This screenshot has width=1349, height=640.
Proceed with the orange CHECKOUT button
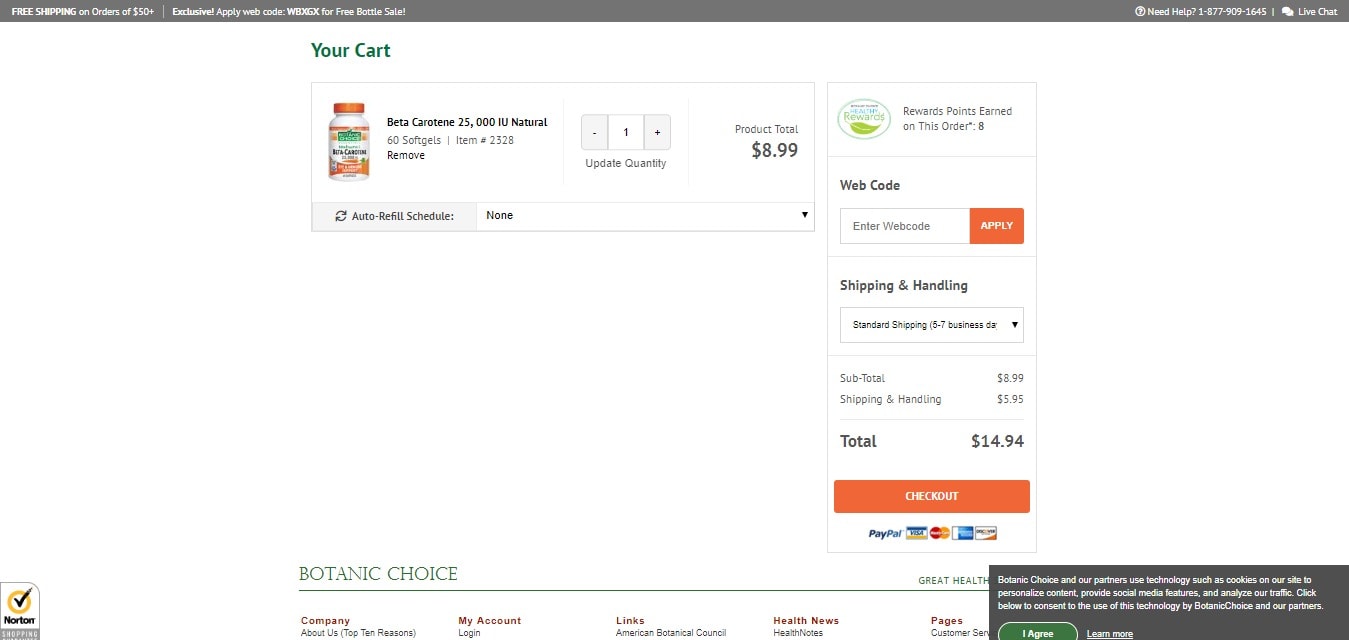932,496
